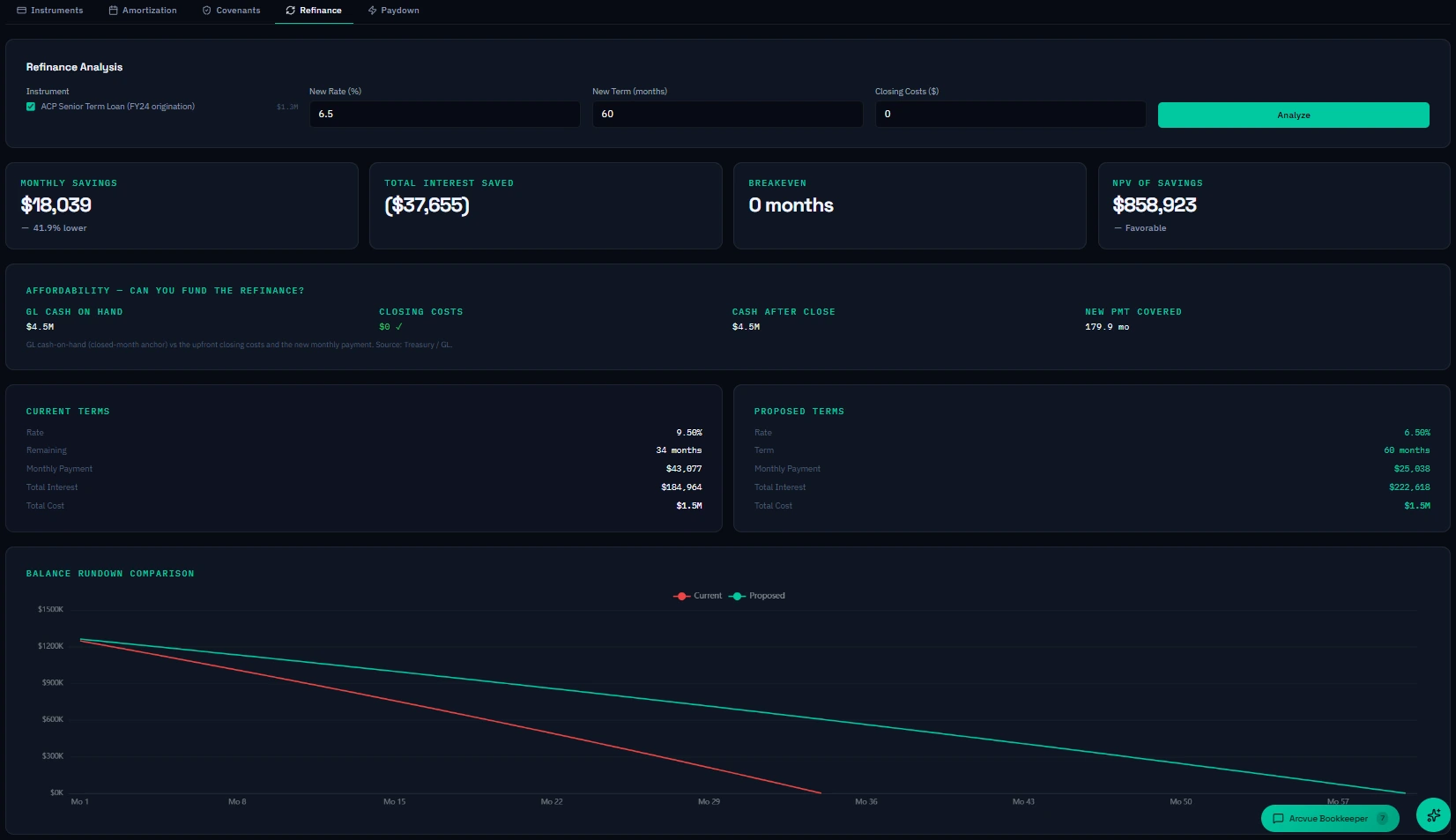Select the 0 months breakeven value
Image resolution: width=1456 pixels, height=840 pixels.
[x=791, y=205]
